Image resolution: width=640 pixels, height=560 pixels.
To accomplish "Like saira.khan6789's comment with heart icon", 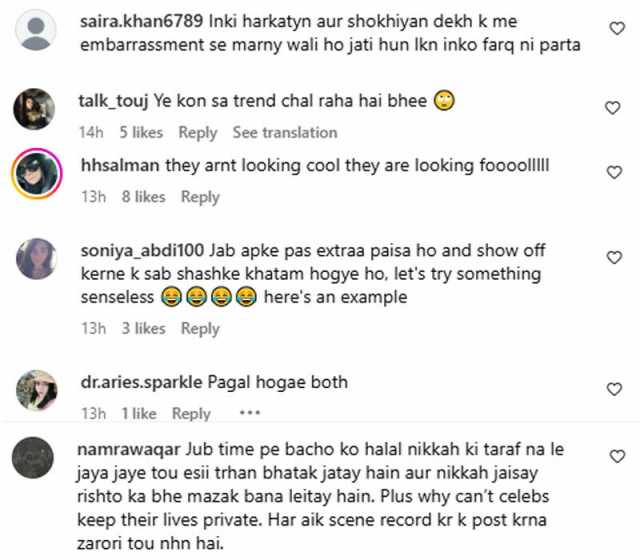I will click(617, 29).
